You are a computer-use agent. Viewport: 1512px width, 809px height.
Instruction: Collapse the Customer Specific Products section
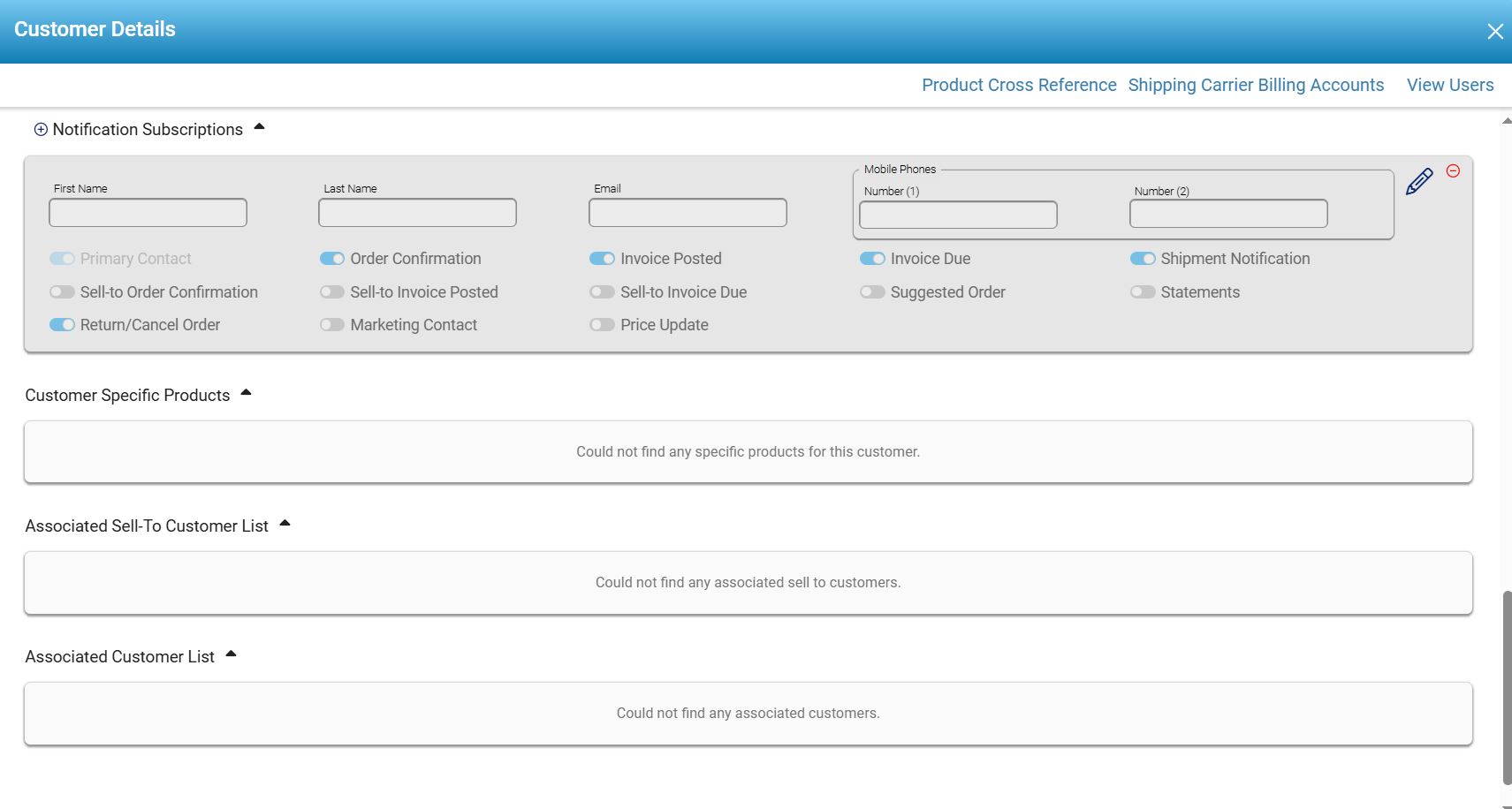pyautogui.click(x=246, y=393)
